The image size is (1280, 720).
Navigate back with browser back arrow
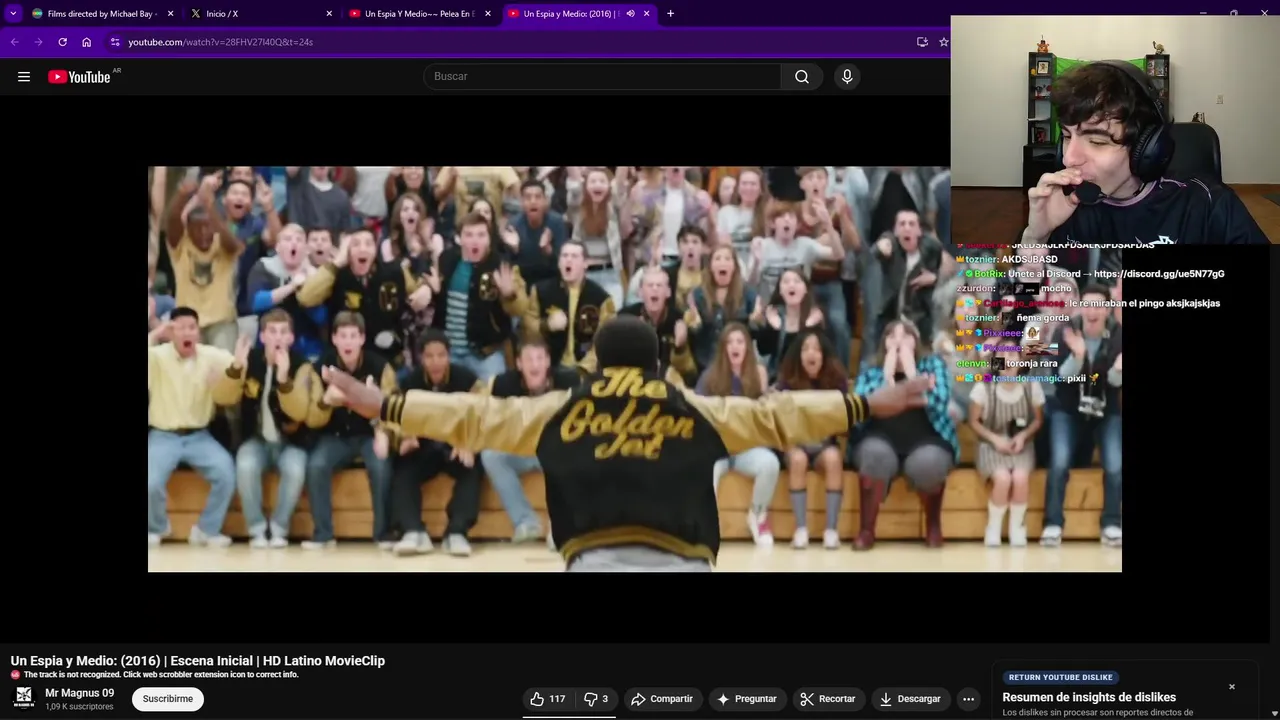(14, 42)
